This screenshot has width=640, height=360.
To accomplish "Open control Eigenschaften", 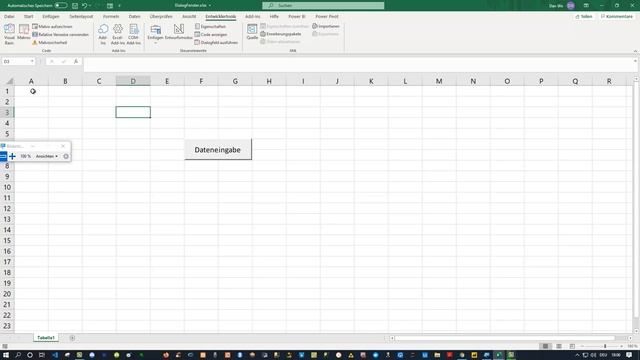I will point(210,26).
